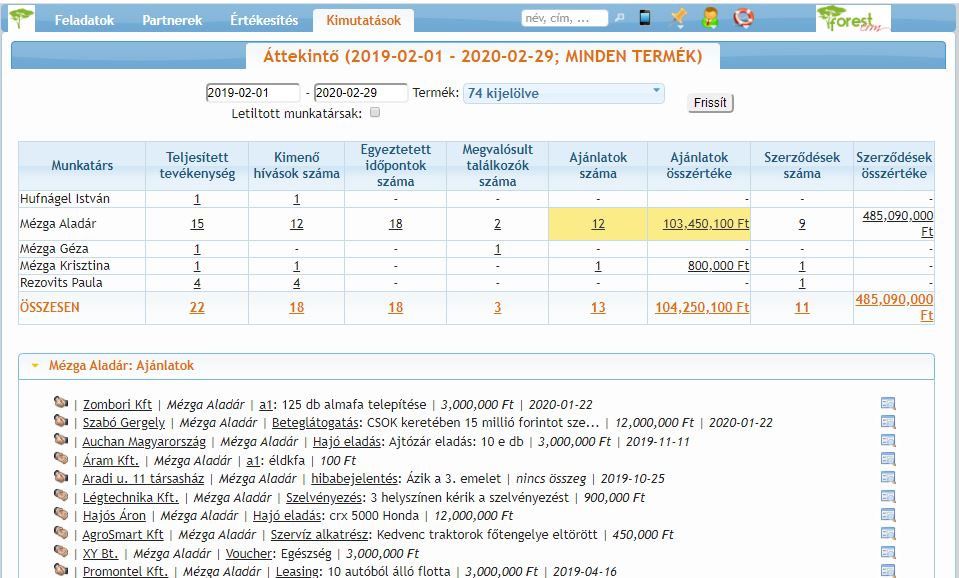959x578 pixels.
Task: Click the name/address search box
Action: click(x=564, y=18)
